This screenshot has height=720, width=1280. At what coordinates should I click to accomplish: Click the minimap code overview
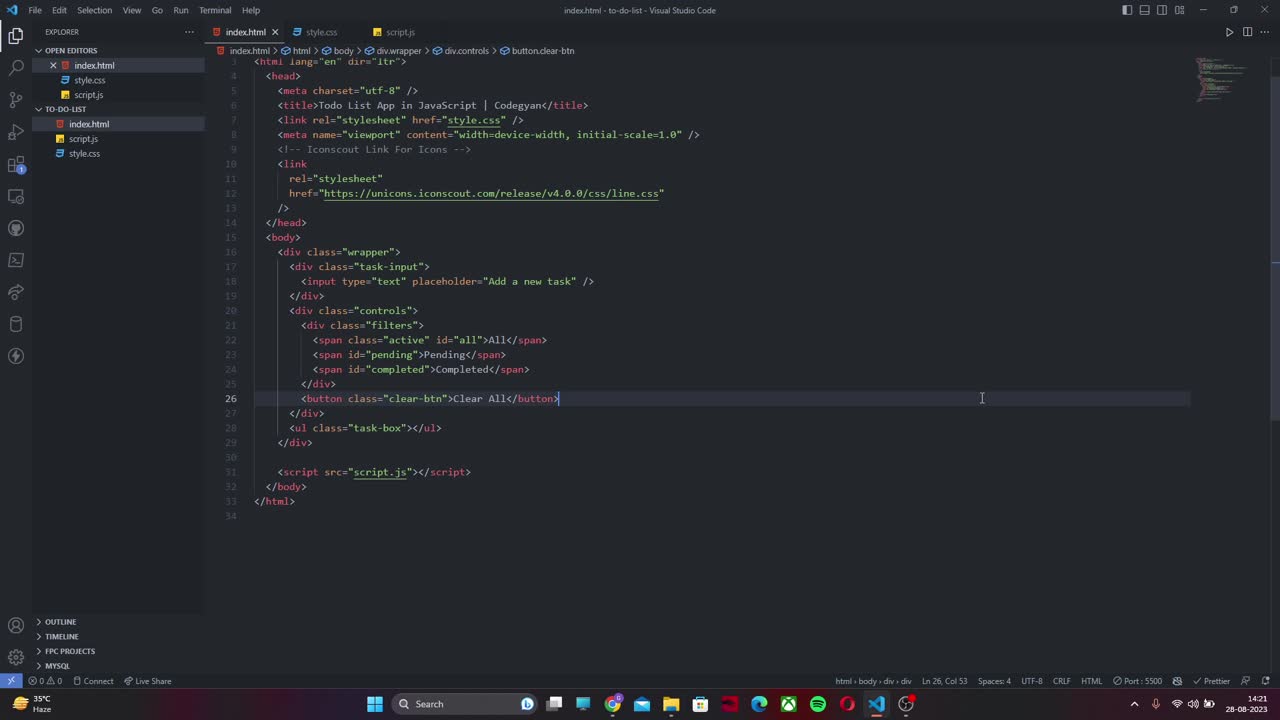click(x=1222, y=80)
